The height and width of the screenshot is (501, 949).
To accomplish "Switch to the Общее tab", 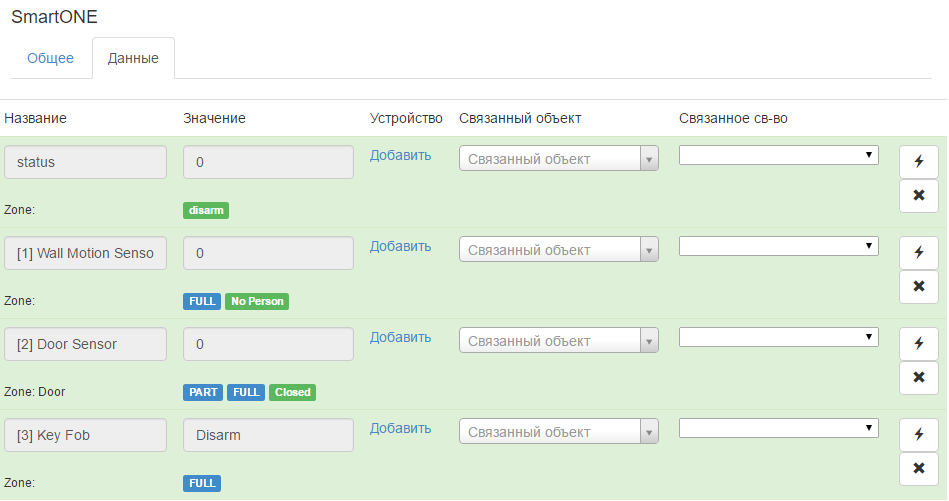I will click(50, 58).
